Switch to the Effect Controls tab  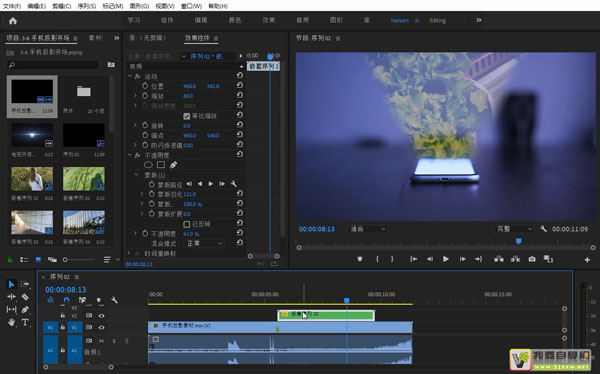[x=197, y=38]
